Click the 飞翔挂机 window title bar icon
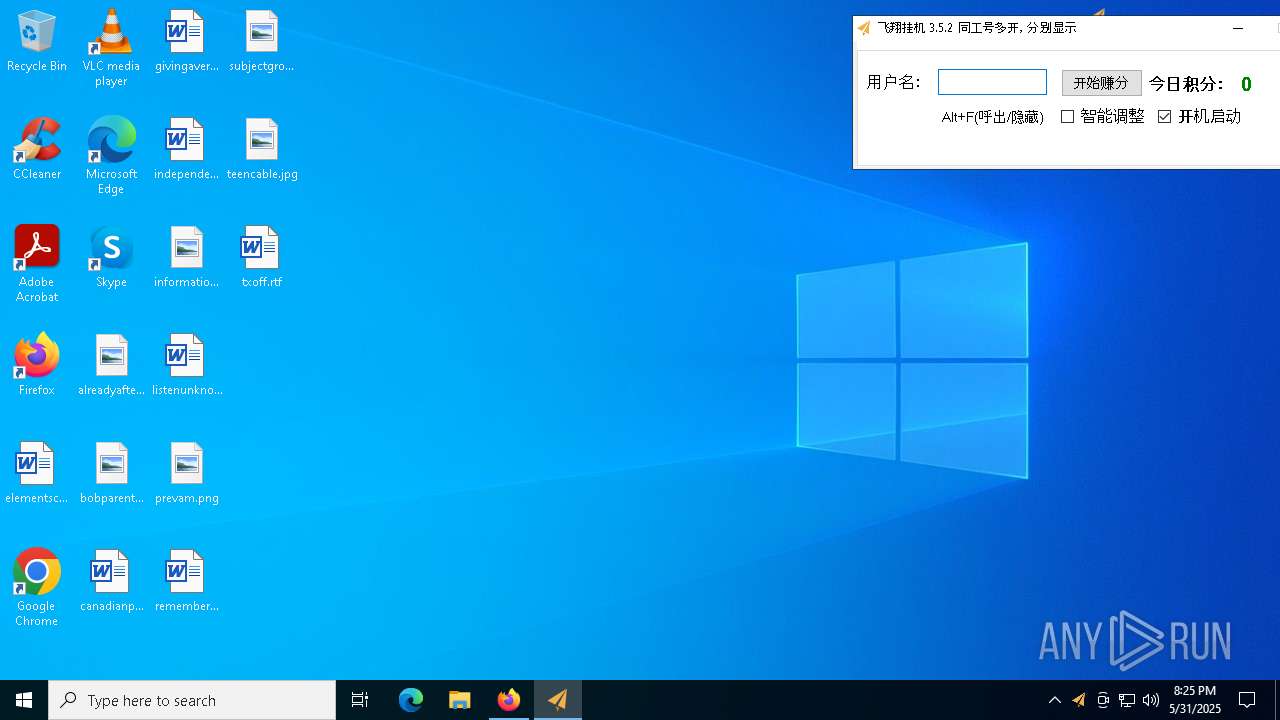Image resolution: width=1280 pixels, height=720 pixels. point(864,29)
